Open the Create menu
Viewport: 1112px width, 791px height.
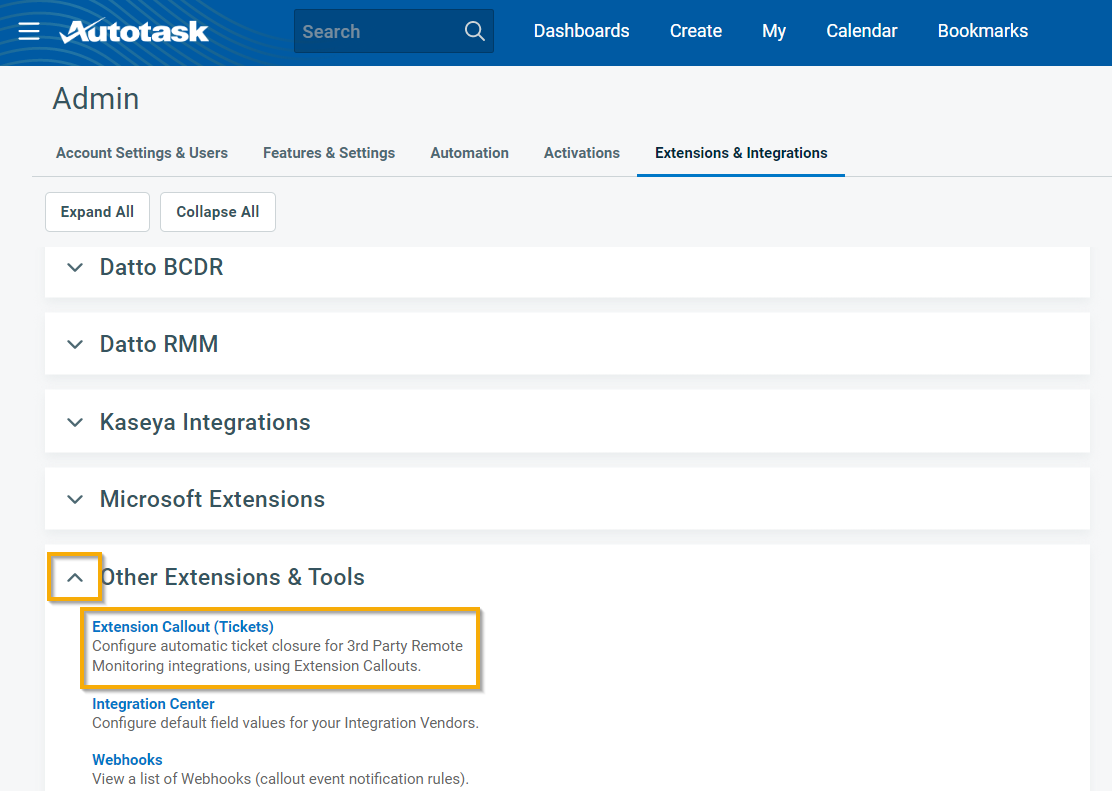[695, 31]
